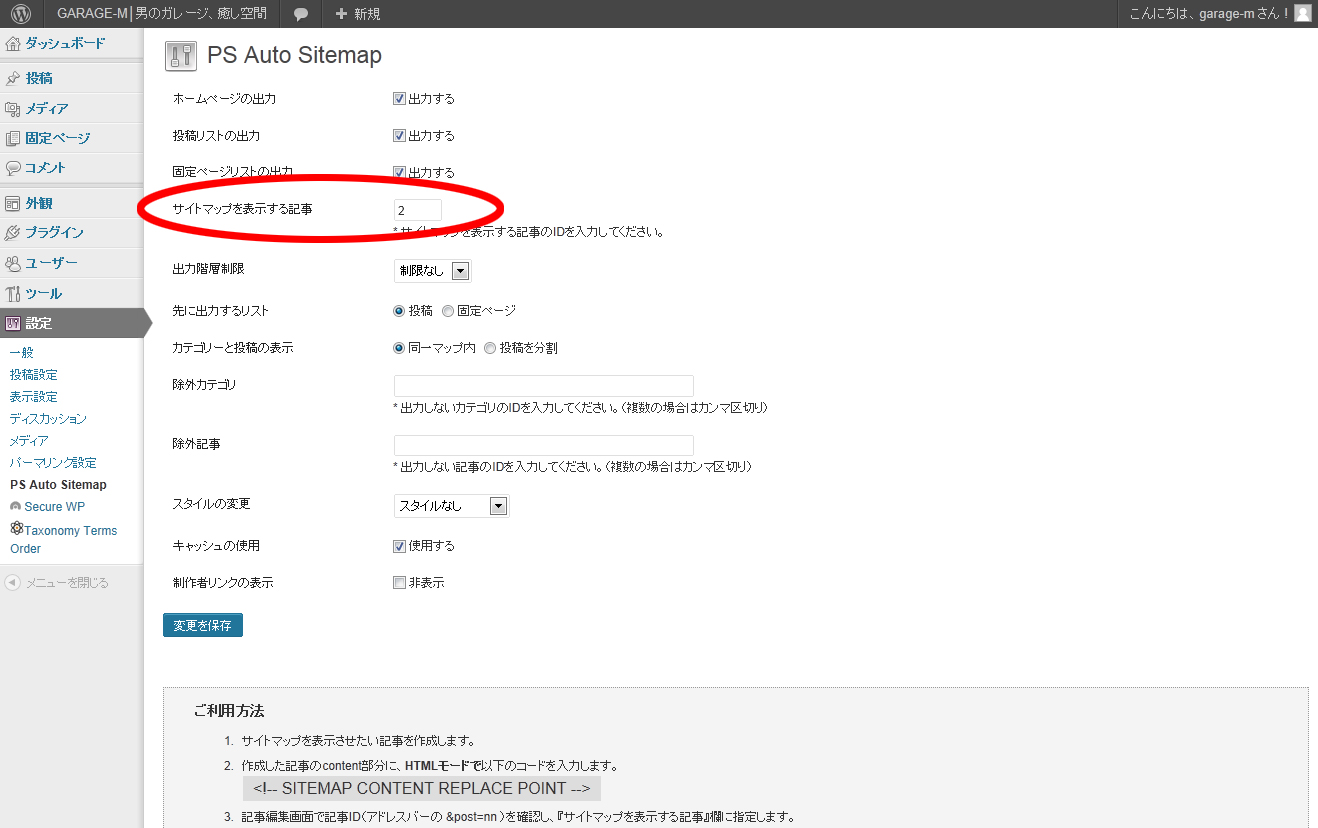Open ツール menu item
Image resolution: width=1318 pixels, height=828 pixels.
point(43,293)
